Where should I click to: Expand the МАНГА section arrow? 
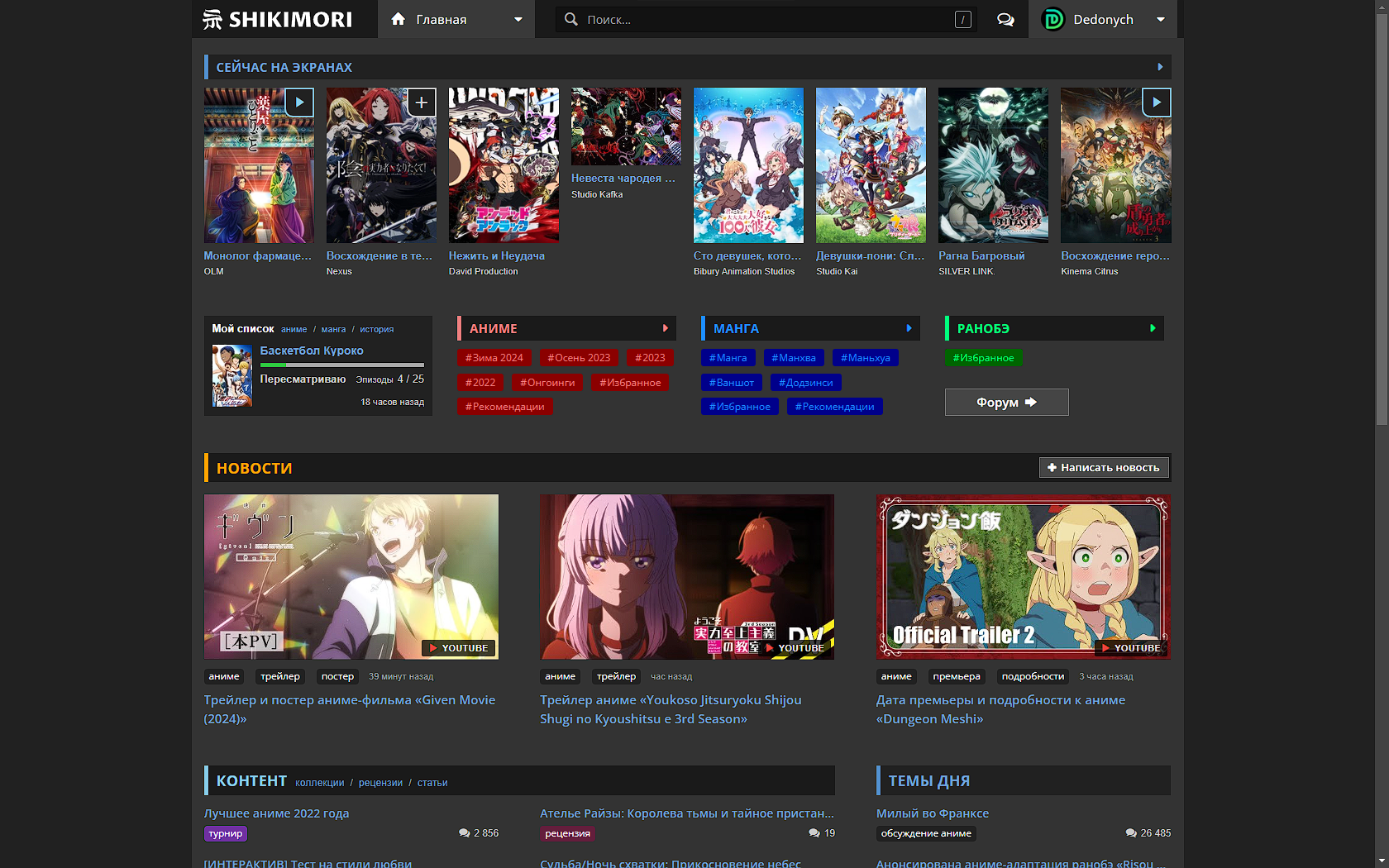click(x=909, y=328)
